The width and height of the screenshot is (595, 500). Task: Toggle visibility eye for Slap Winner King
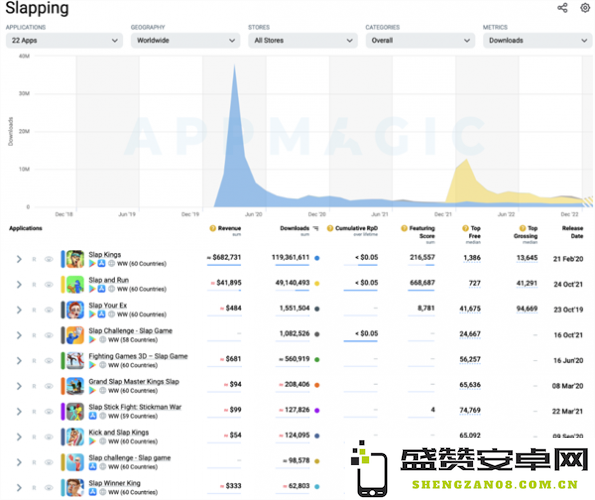pos(49,488)
